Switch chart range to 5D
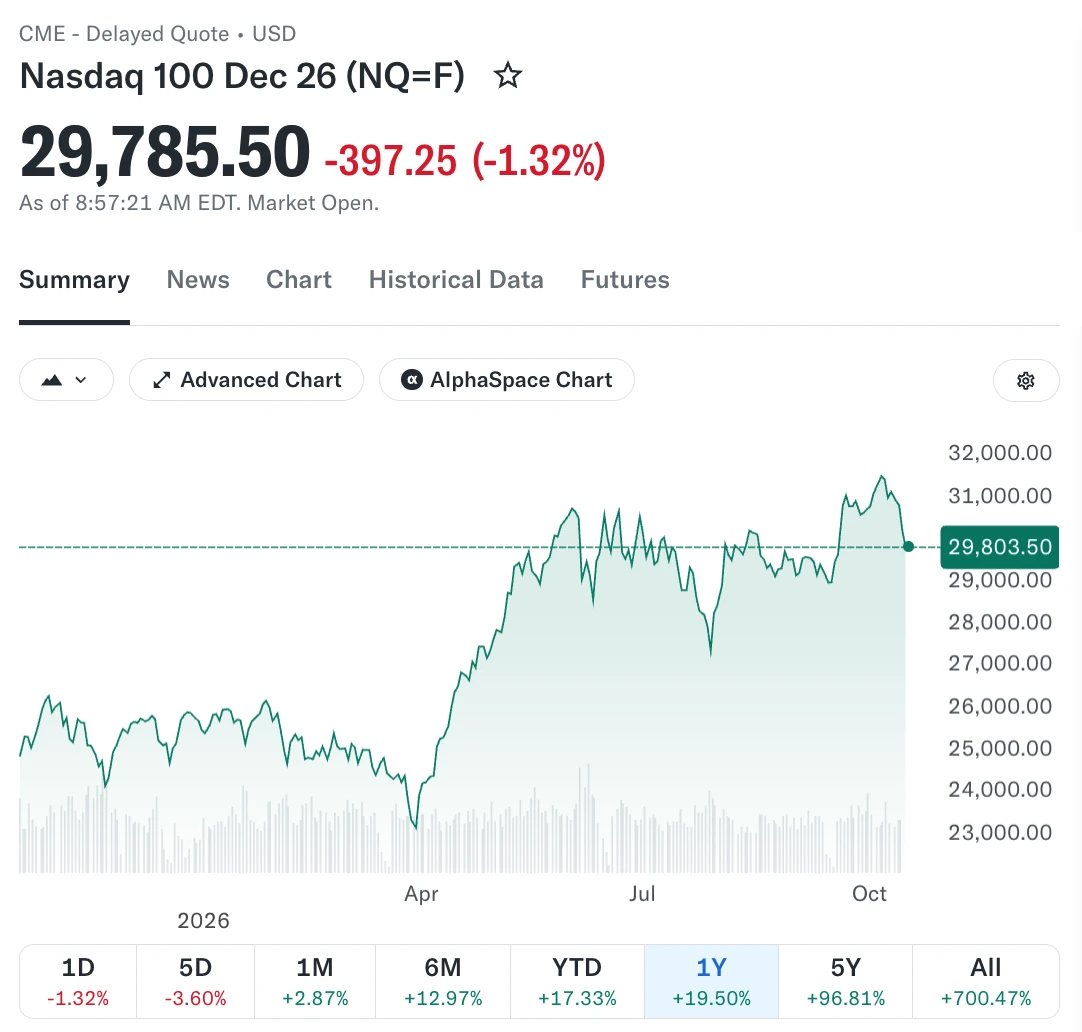The width and height of the screenshot is (1082, 1032). pyautogui.click(x=195, y=982)
